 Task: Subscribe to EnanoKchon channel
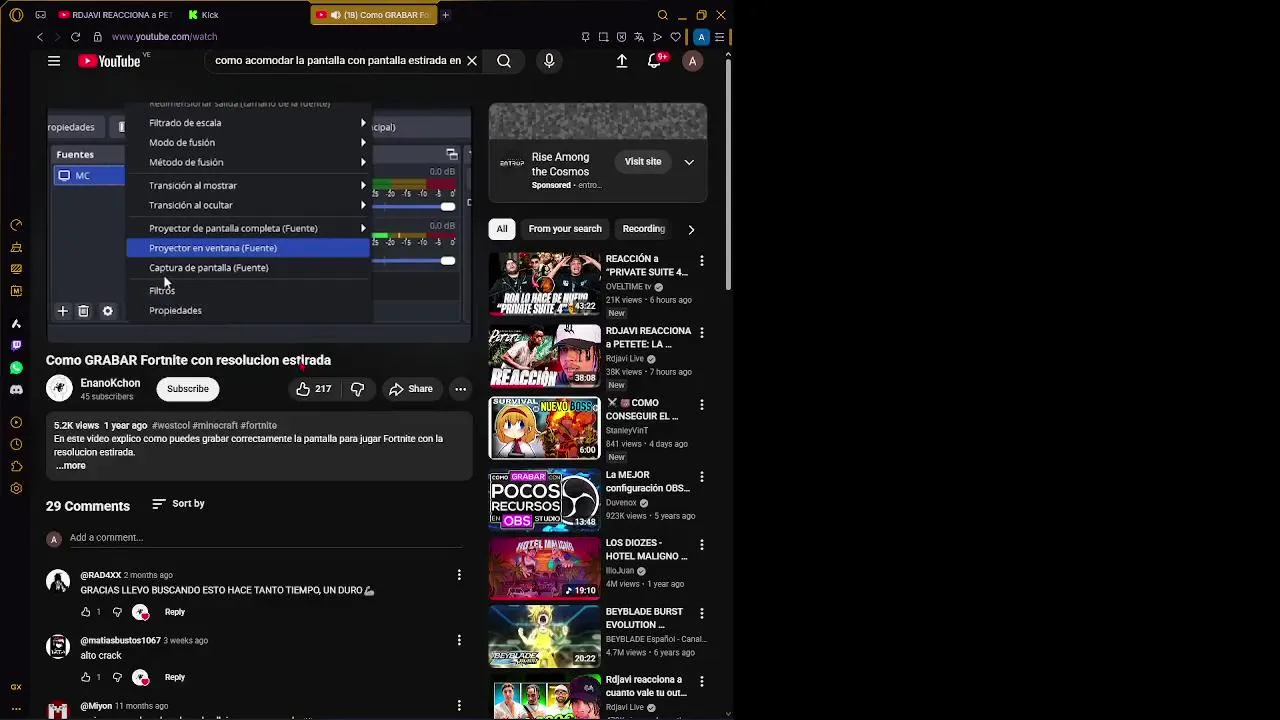188,389
